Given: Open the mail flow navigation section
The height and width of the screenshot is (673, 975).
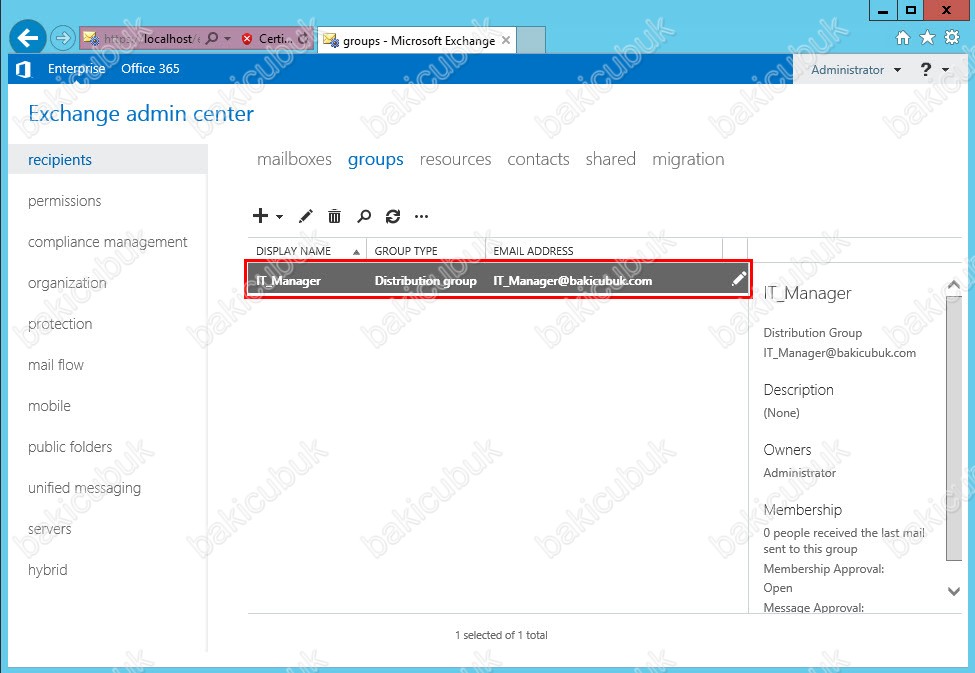Looking at the screenshot, I should tap(56, 365).
